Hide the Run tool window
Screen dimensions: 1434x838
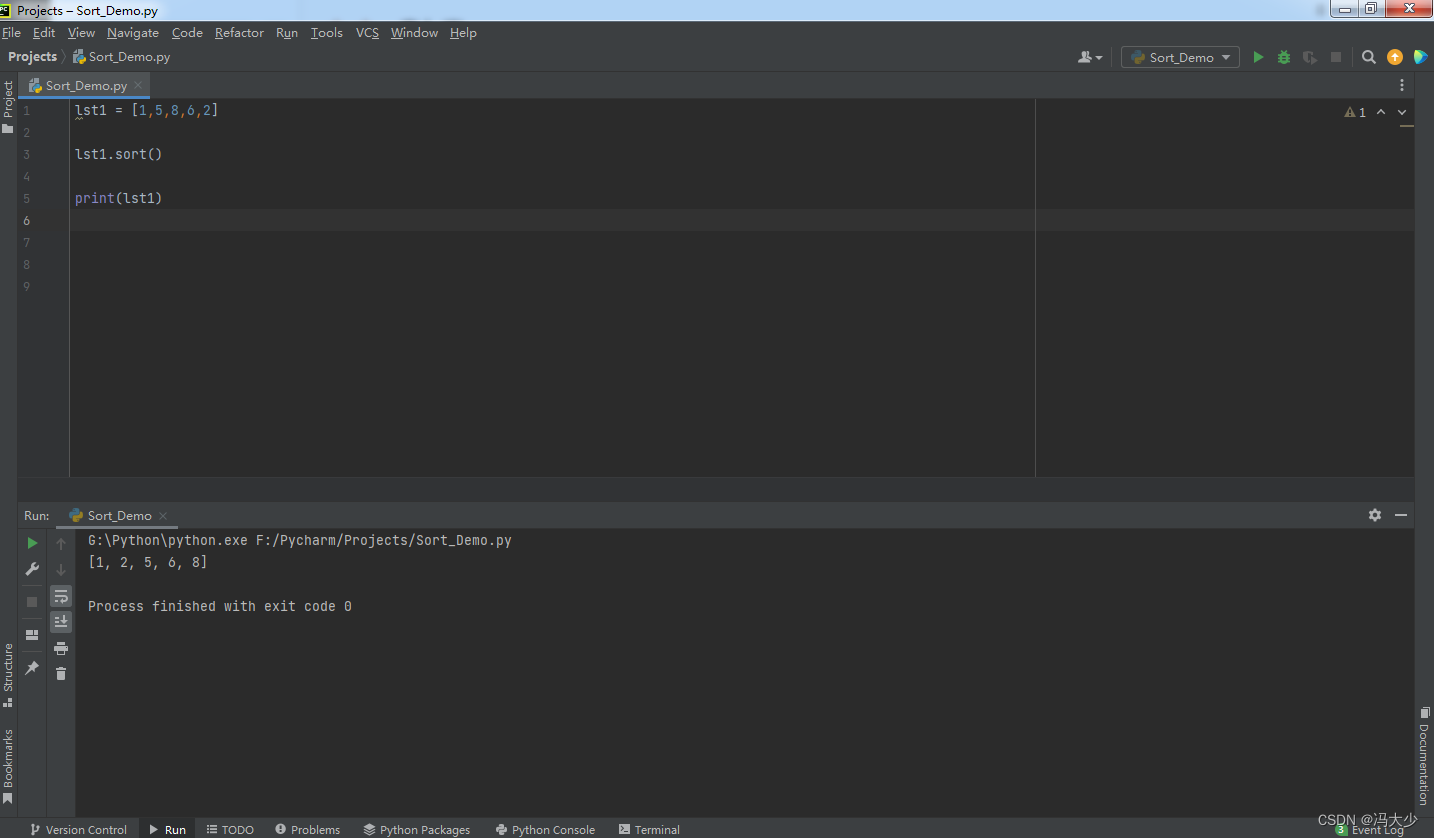(1401, 515)
